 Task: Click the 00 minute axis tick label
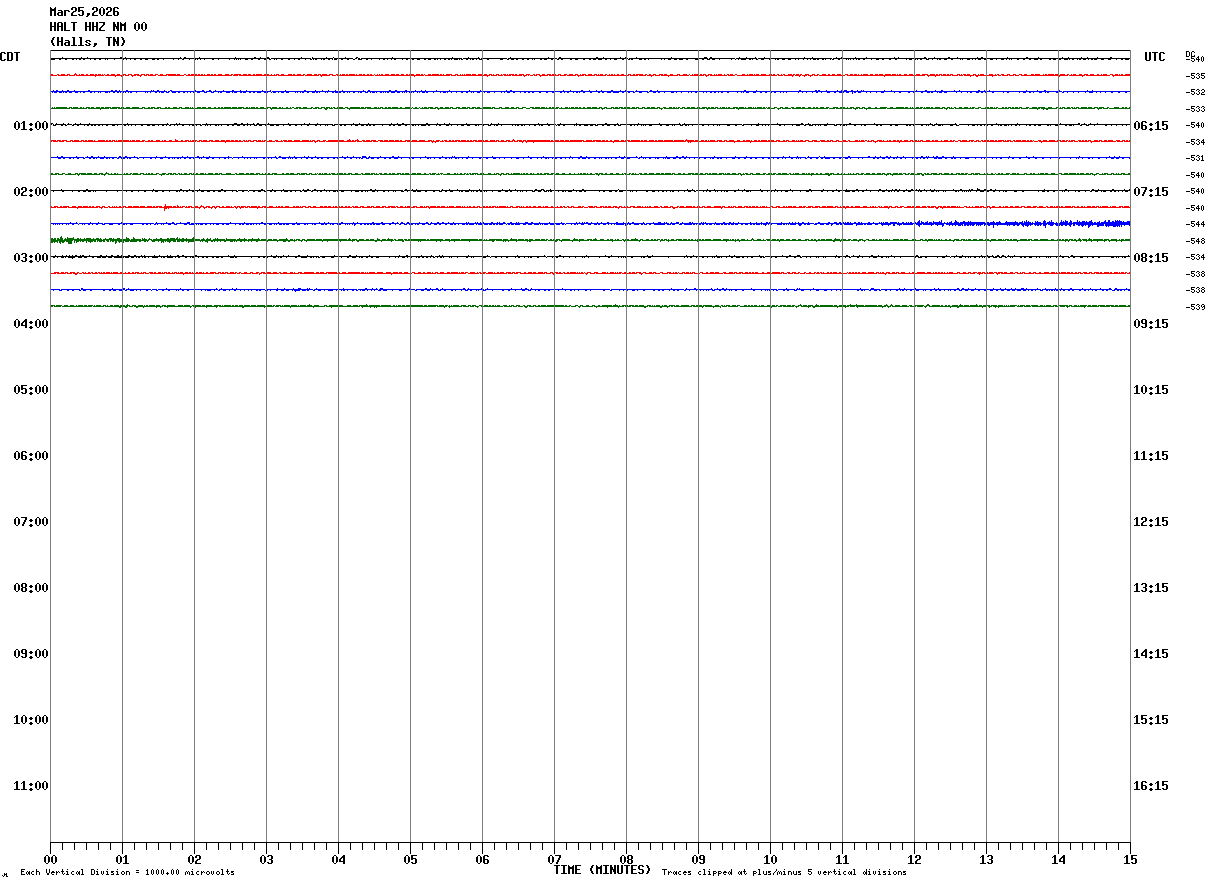coord(50,860)
